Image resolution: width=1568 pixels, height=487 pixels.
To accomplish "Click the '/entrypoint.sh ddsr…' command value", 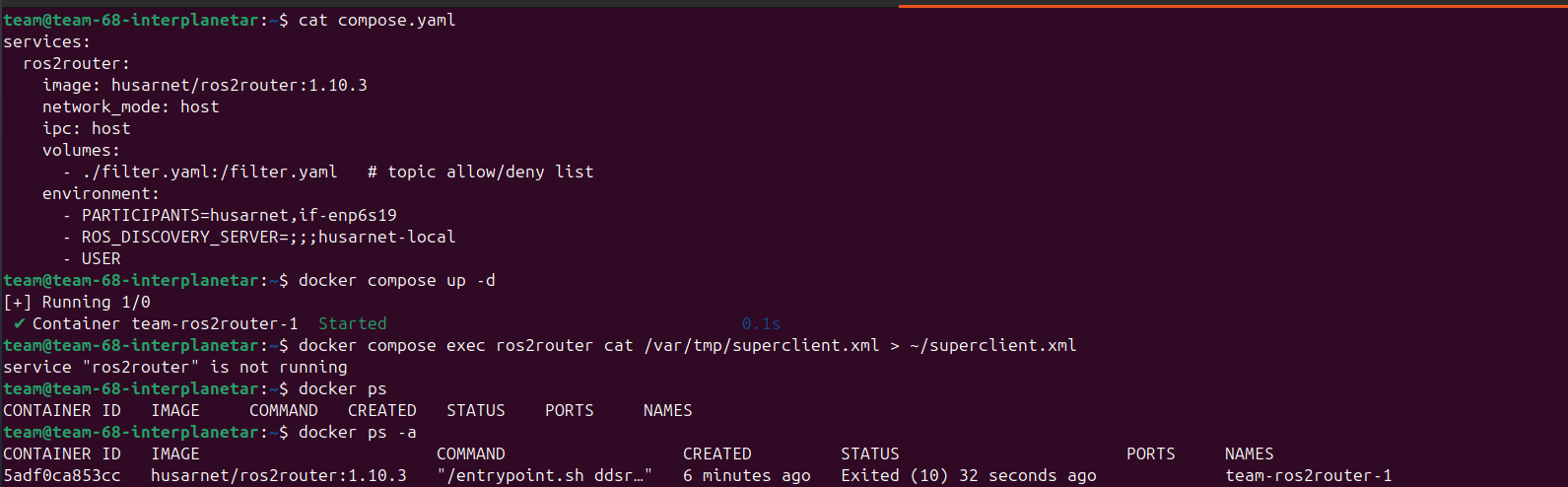I will tap(545, 475).
